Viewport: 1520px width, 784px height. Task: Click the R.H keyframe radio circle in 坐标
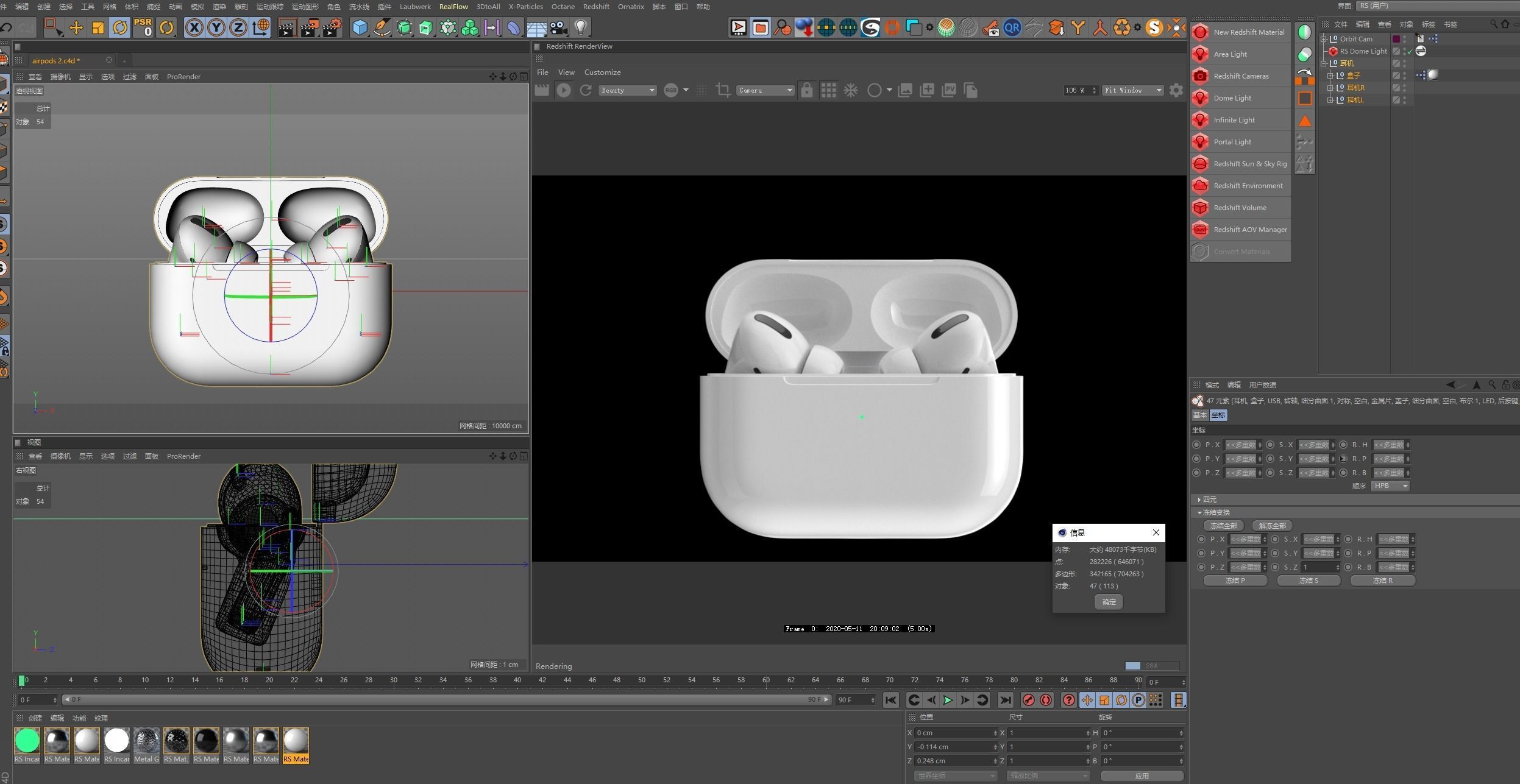1343,445
